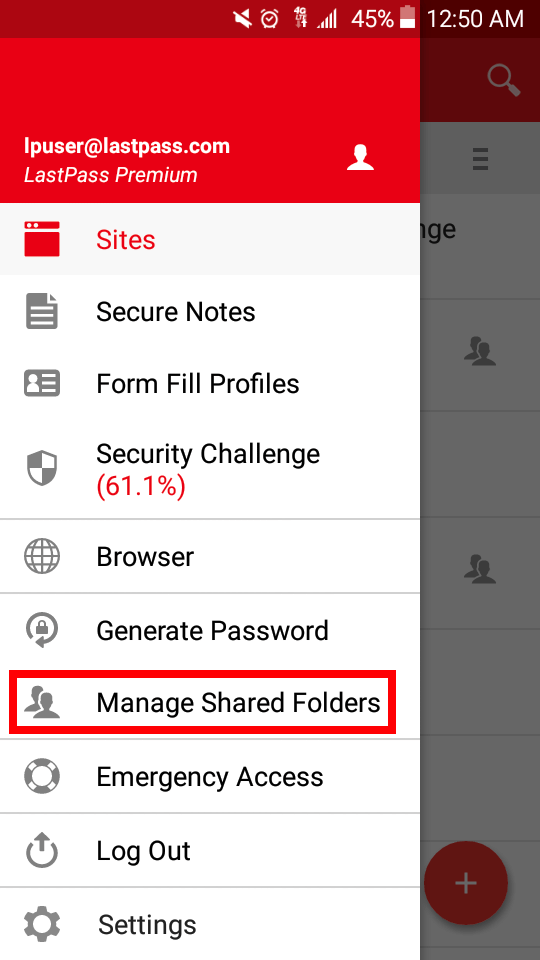The image size is (540, 960).
Task: Open the three-line view options menu
Action: 480,159
